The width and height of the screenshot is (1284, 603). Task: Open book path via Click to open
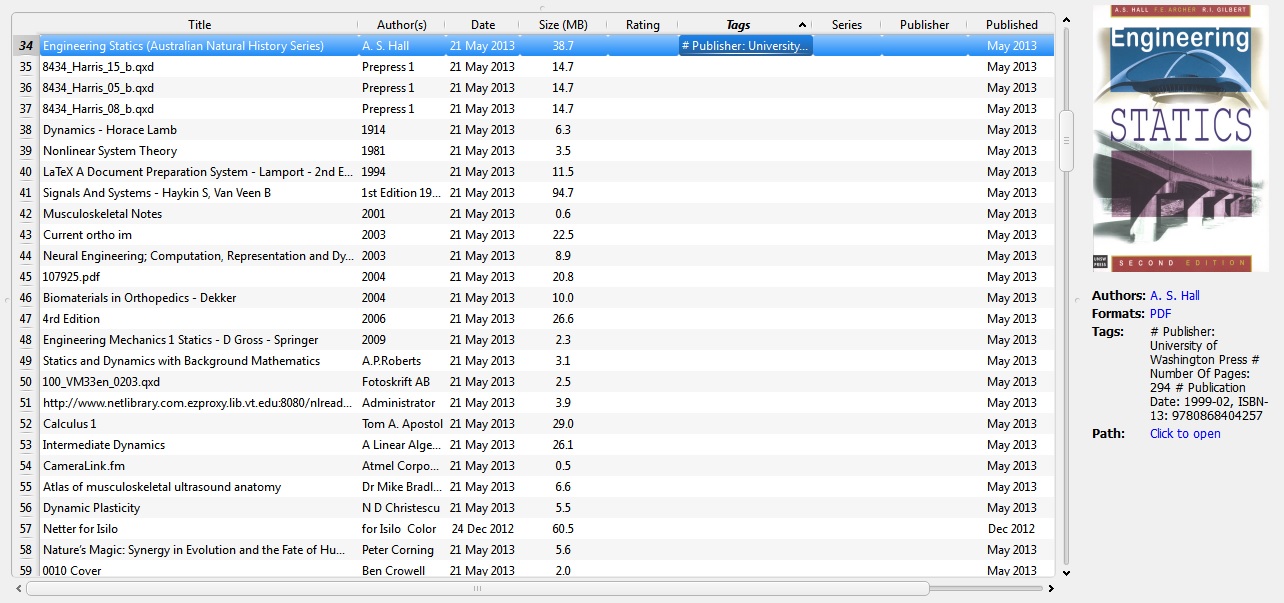[1185, 434]
